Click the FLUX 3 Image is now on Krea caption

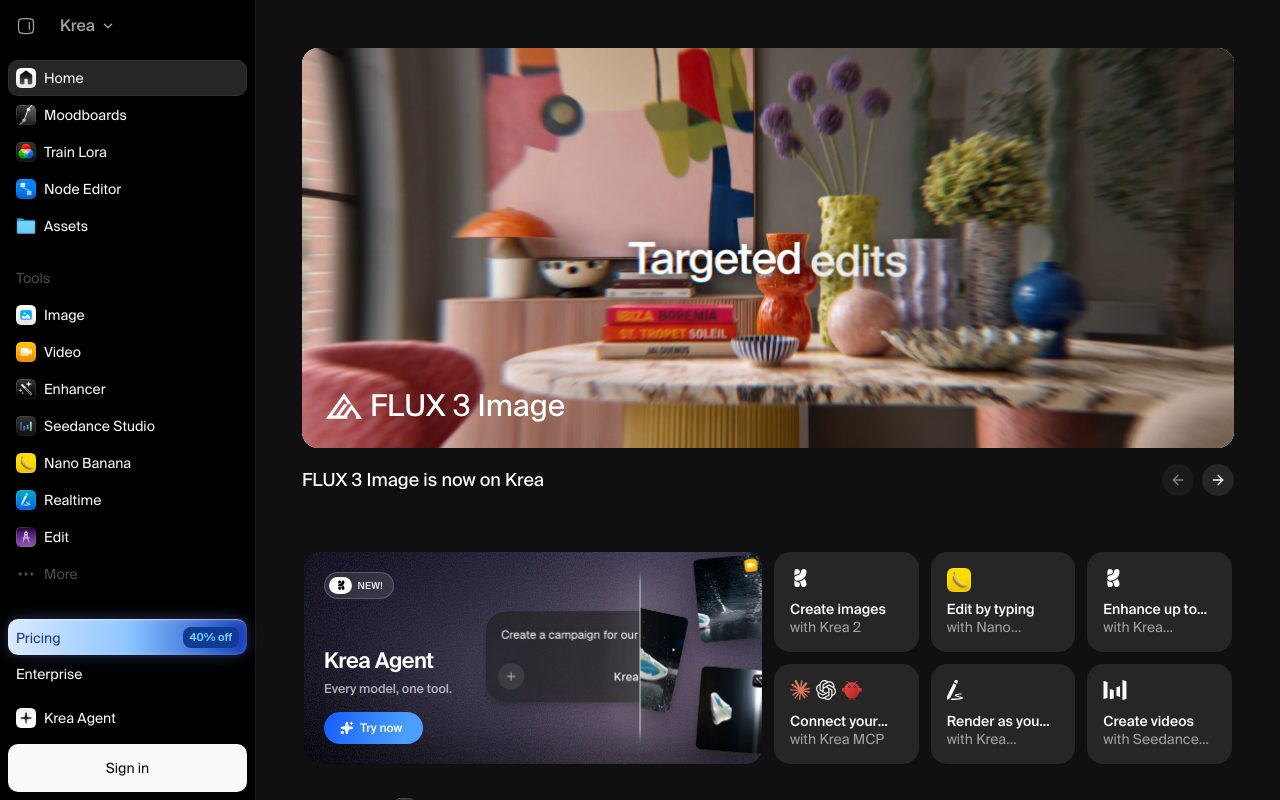[x=423, y=480]
